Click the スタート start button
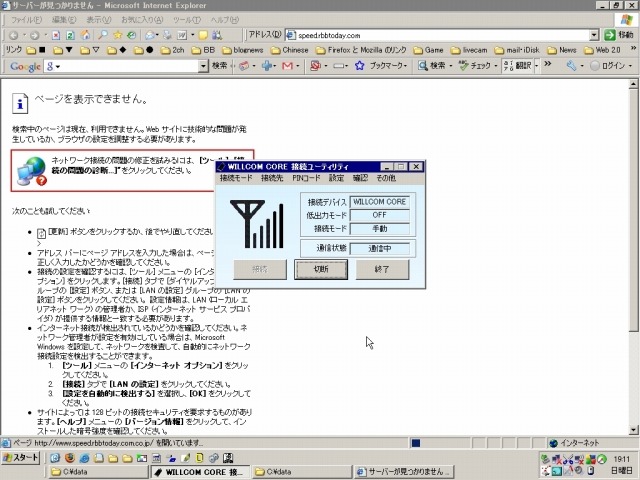Viewport: 640px width, 480px height. 20,458
